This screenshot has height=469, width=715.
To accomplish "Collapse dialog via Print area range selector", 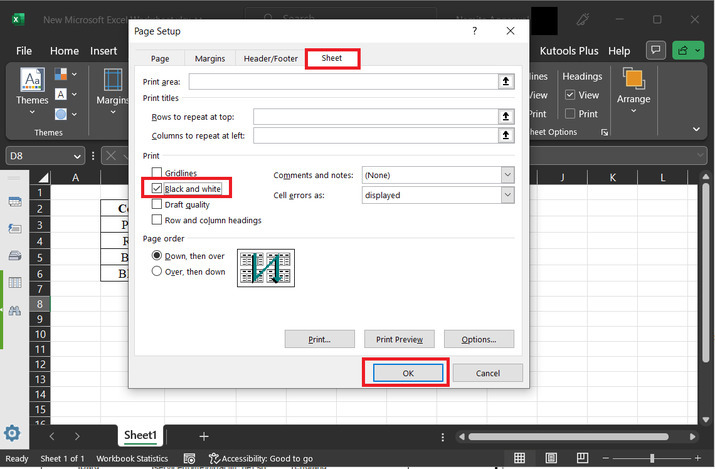I will coord(506,82).
